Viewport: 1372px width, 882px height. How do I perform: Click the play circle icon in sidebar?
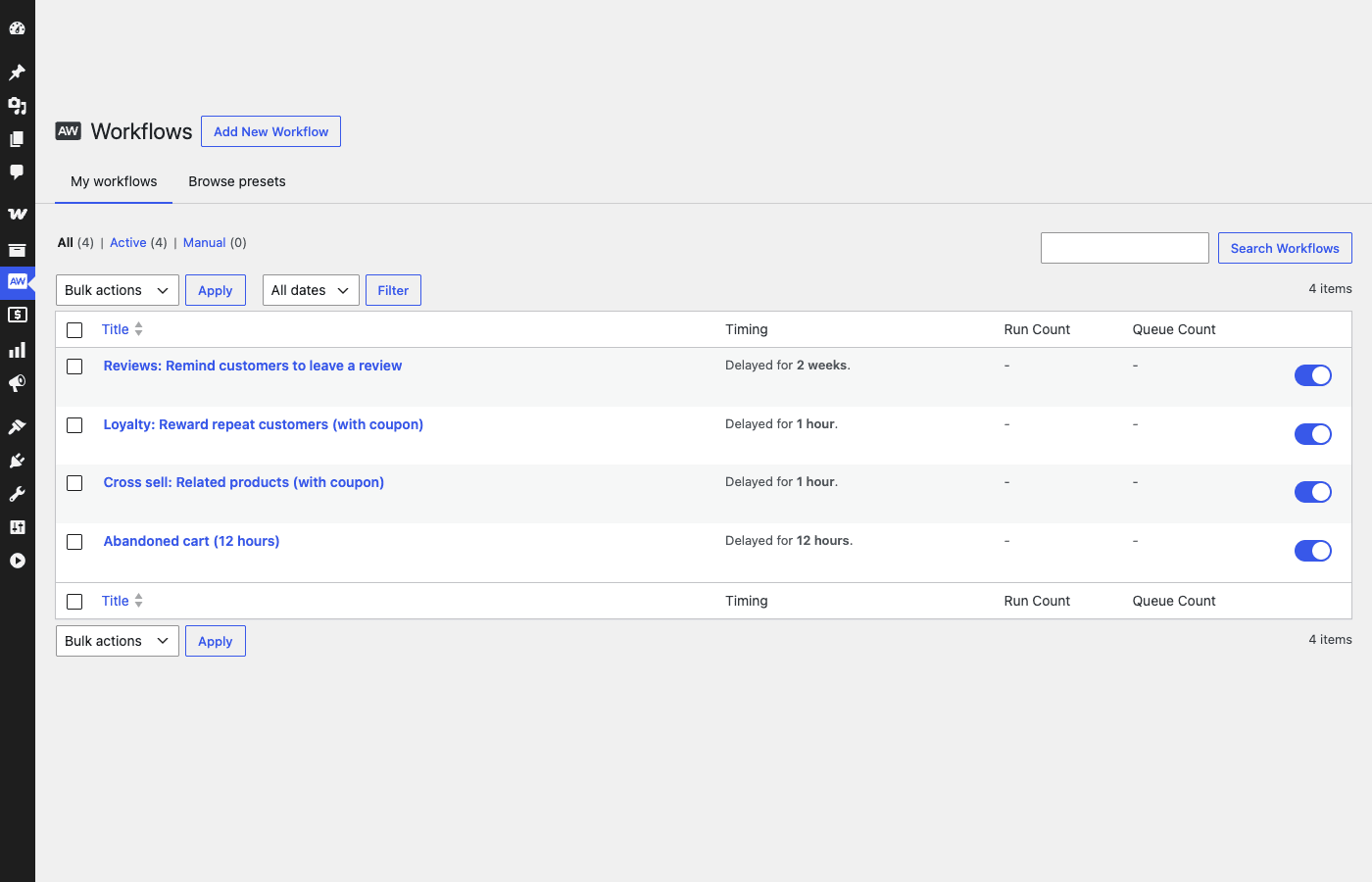click(x=17, y=561)
